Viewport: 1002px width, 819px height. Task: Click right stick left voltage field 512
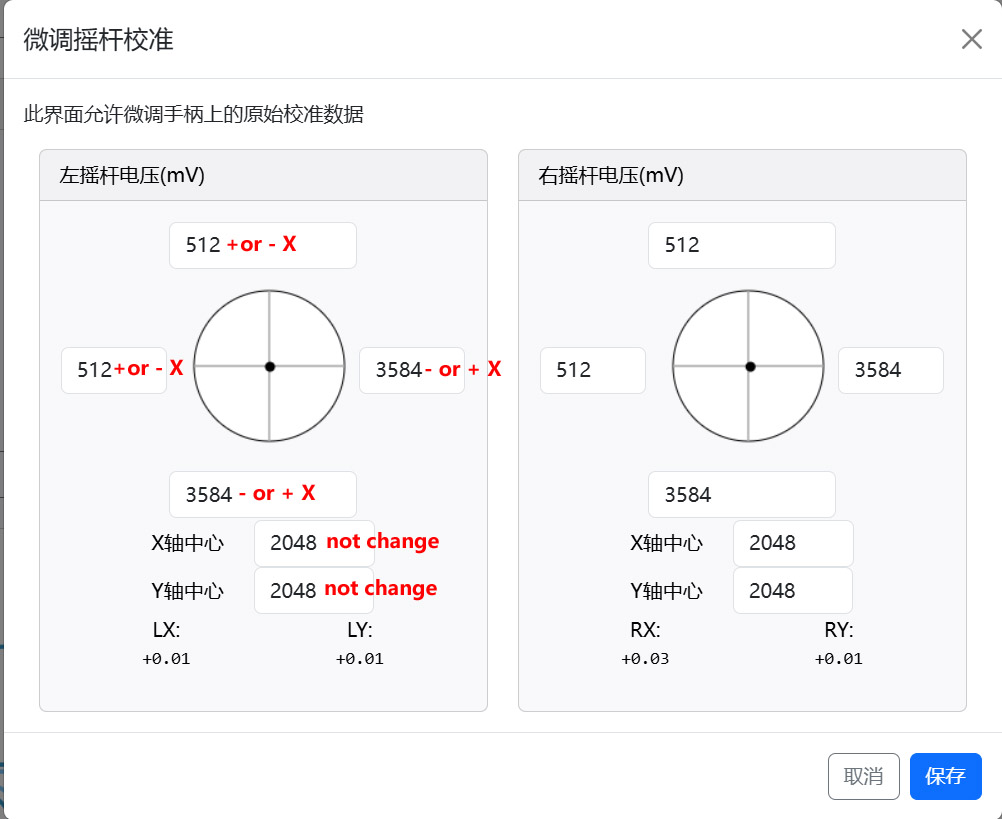tap(592, 370)
